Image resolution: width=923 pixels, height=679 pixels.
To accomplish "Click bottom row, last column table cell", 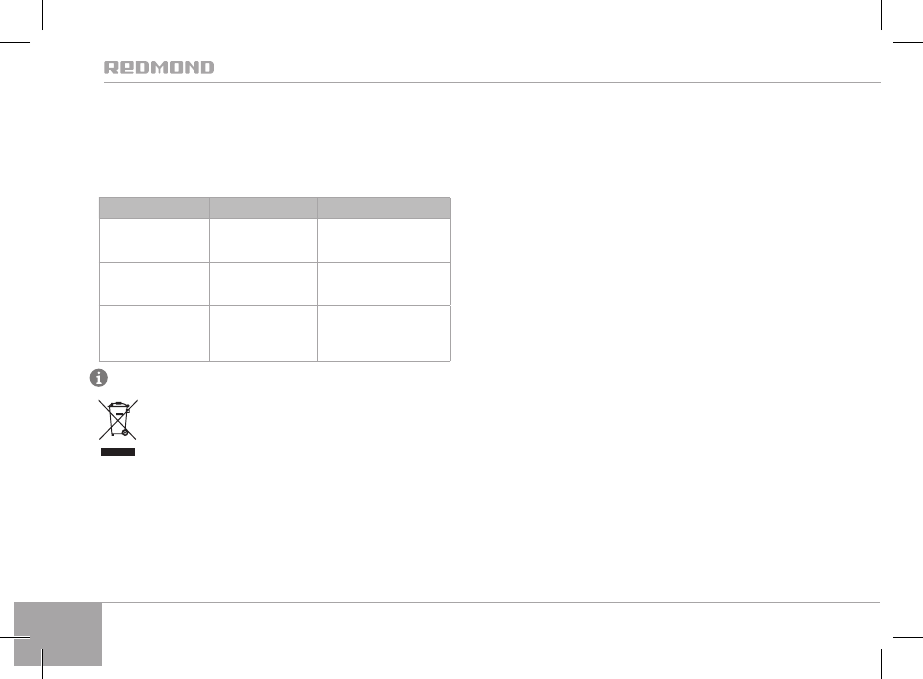I will click(x=384, y=332).
